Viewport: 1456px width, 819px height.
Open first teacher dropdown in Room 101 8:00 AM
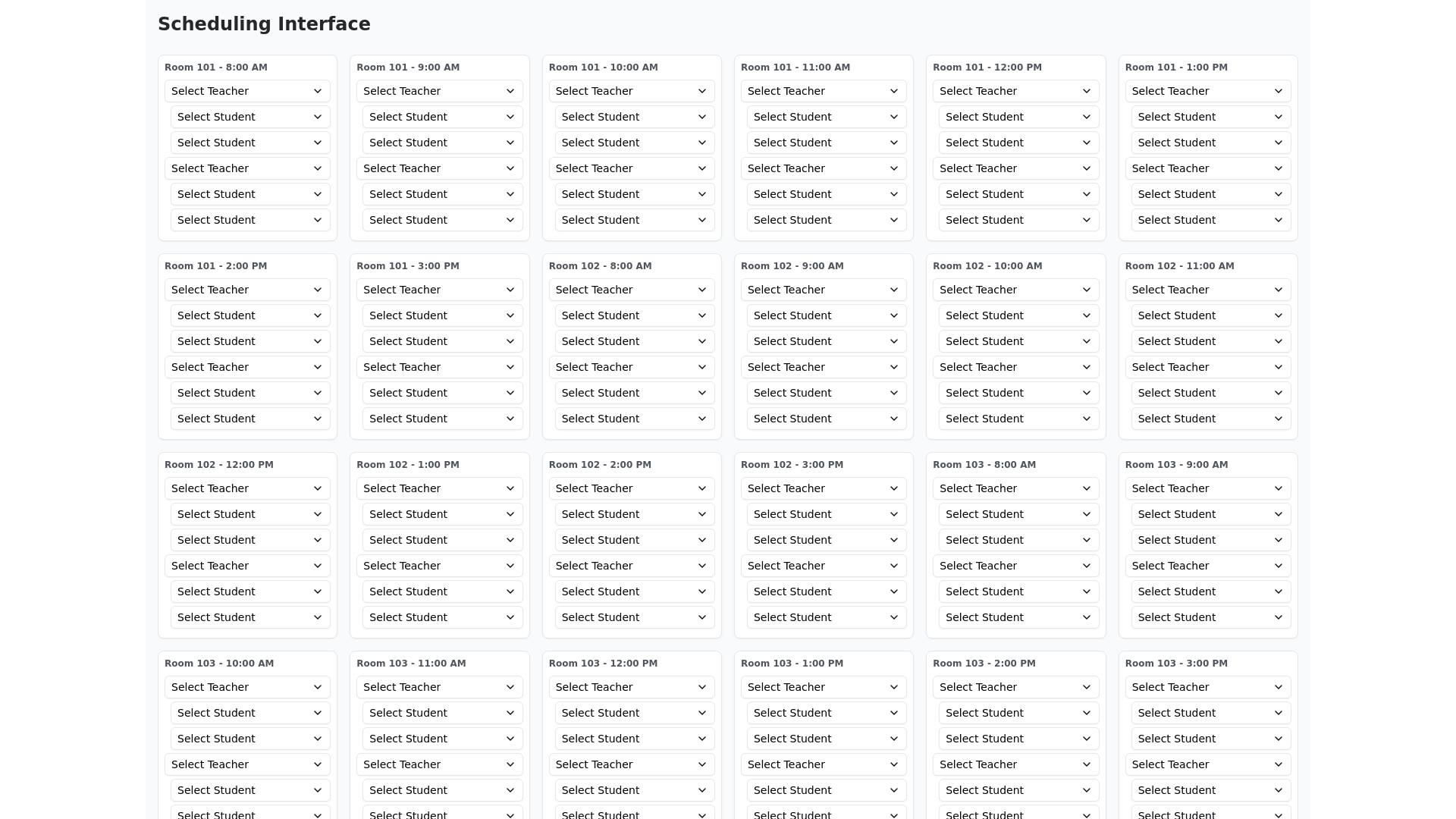[247, 91]
